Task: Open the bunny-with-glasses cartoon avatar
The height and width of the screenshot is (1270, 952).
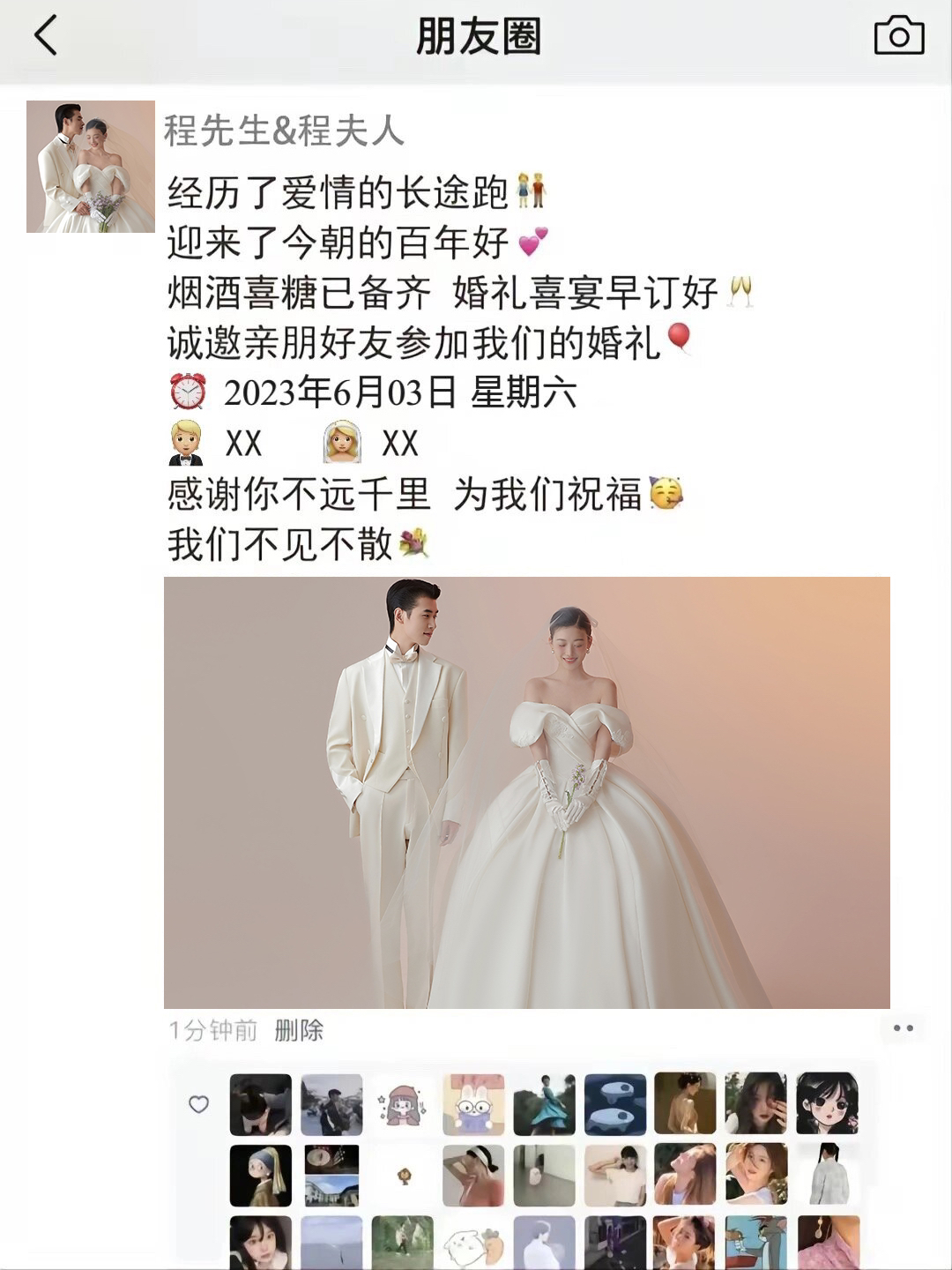Action: [x=473, y=1104]
